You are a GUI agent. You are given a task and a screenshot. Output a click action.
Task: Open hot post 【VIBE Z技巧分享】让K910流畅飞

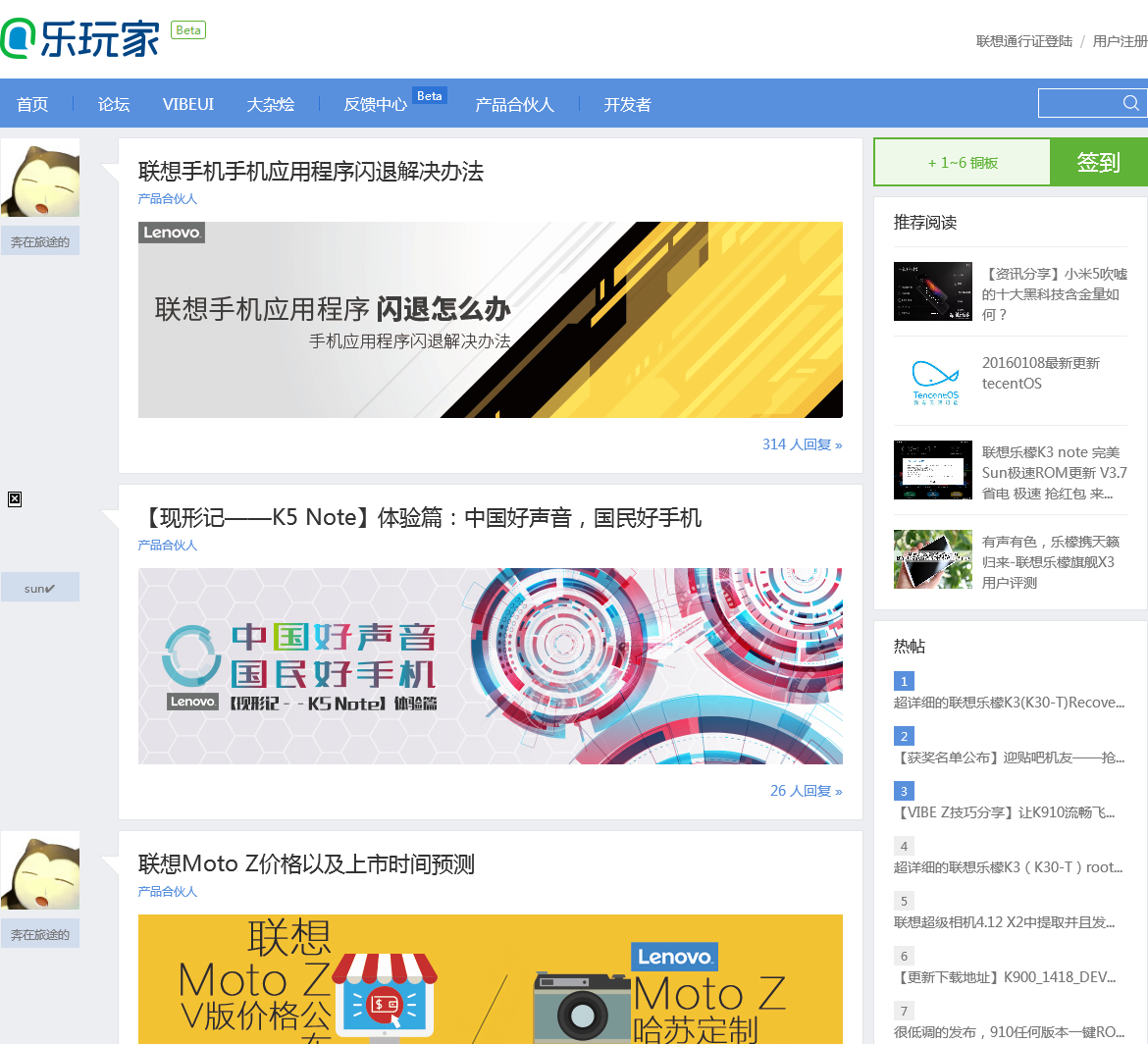click(1005, 811)
